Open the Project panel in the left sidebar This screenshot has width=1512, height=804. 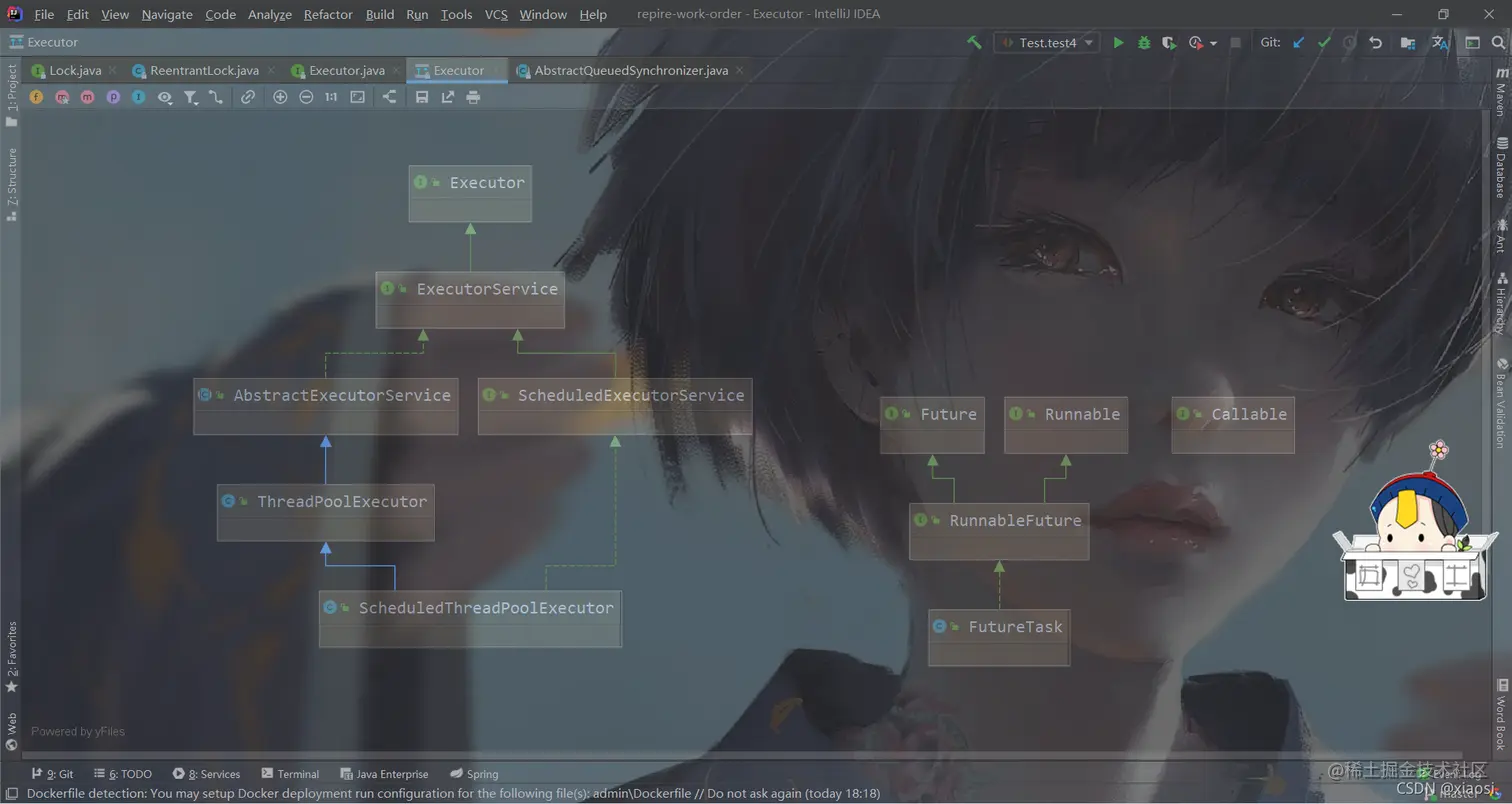[x=12, y=95]
